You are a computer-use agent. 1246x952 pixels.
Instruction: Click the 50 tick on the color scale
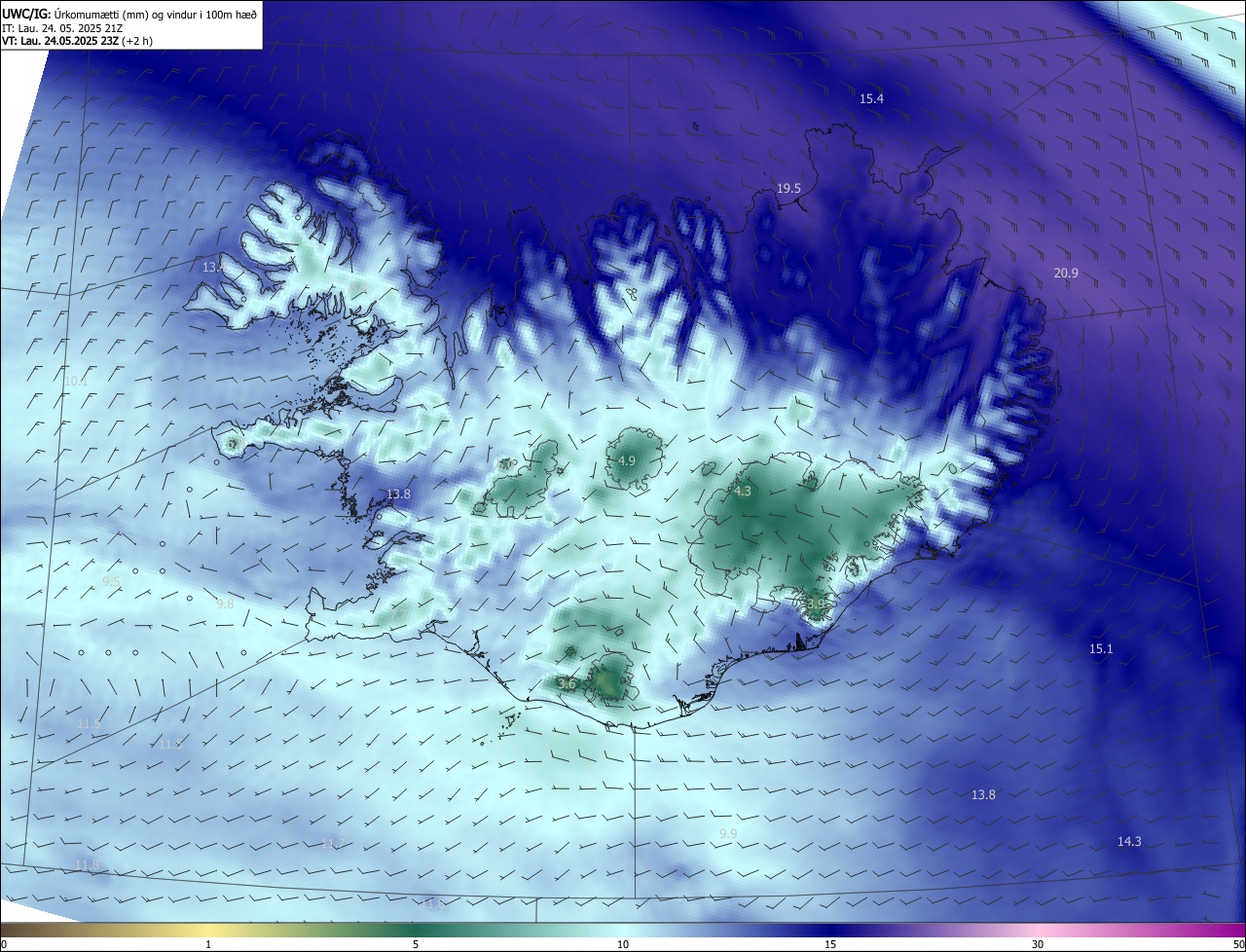[1238, 944]
